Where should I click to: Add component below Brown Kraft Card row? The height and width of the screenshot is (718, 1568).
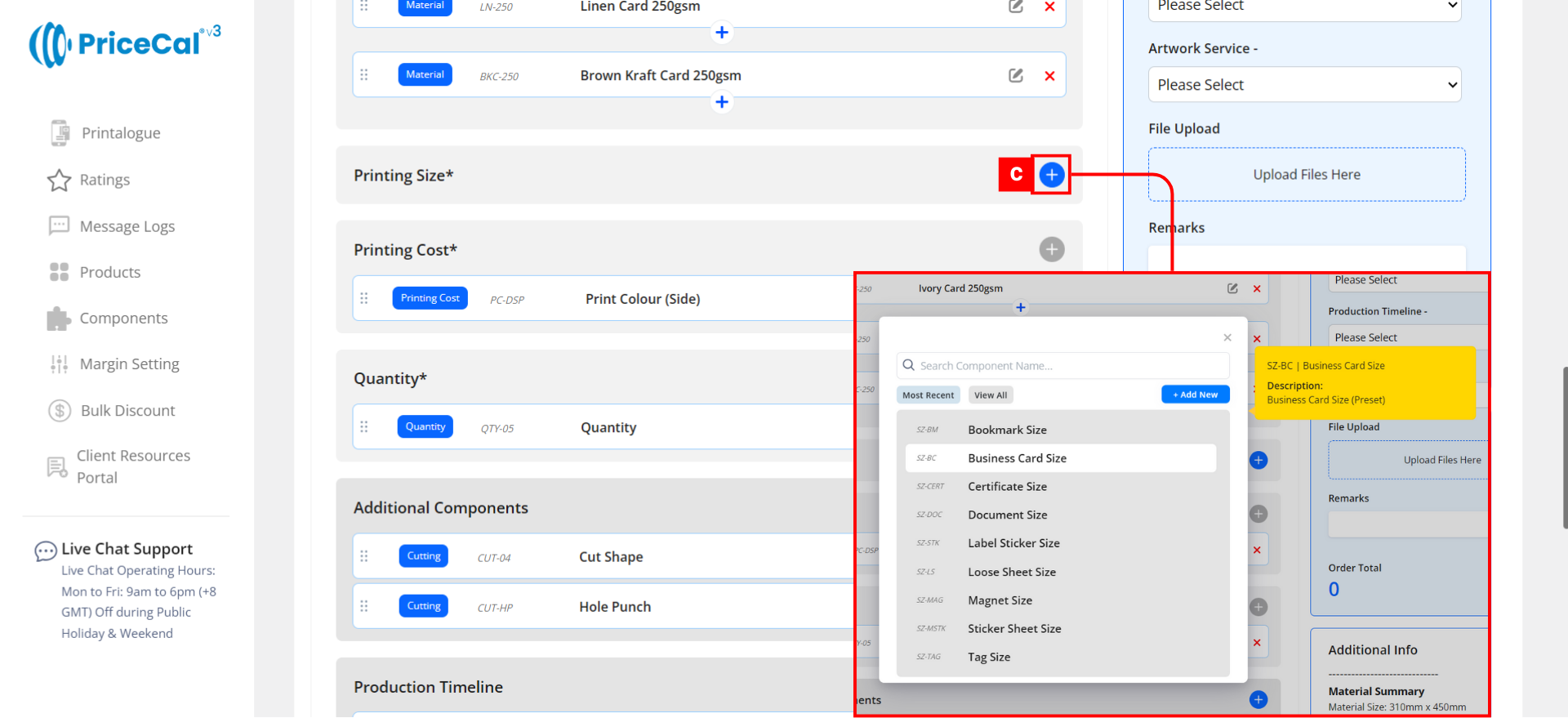click(721, 102)
